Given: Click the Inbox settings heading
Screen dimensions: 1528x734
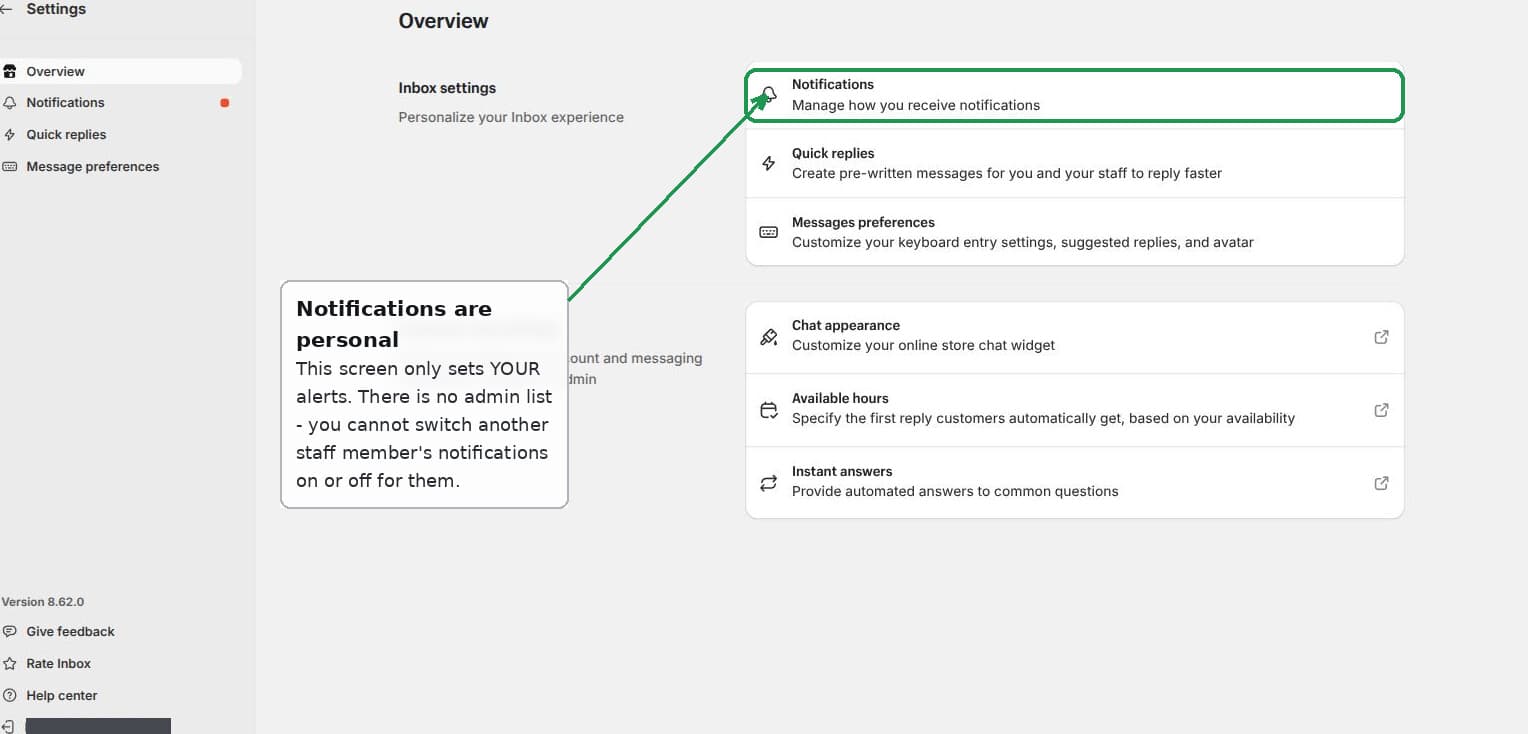Looking at the screenshot, I should click(447, 88).
